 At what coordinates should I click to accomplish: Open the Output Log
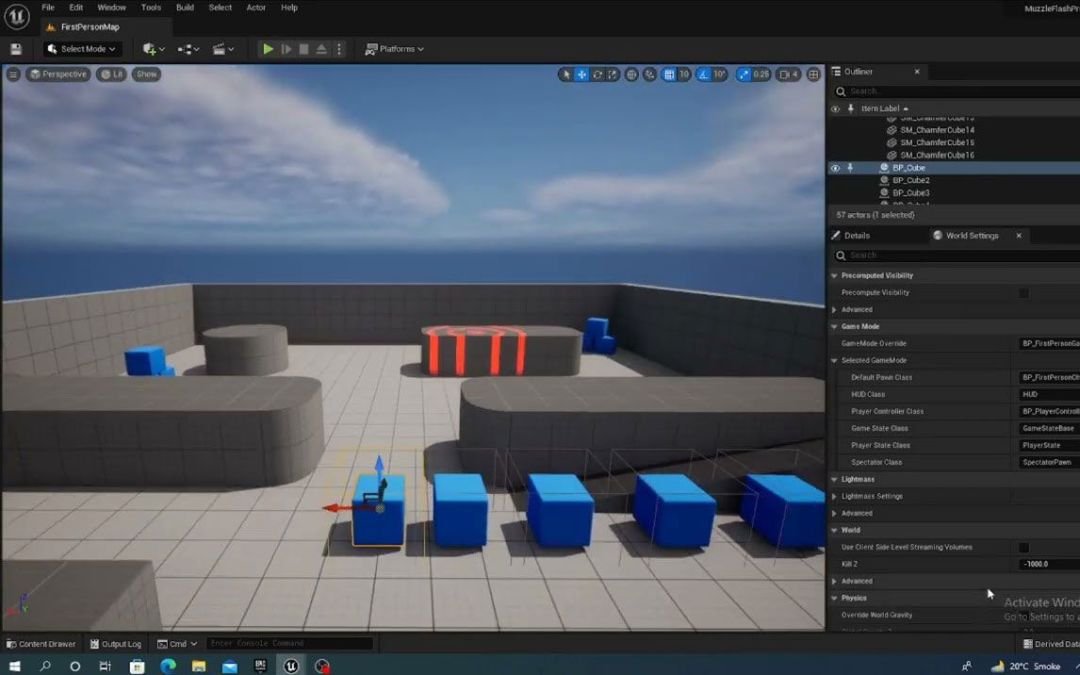[115, 644]
